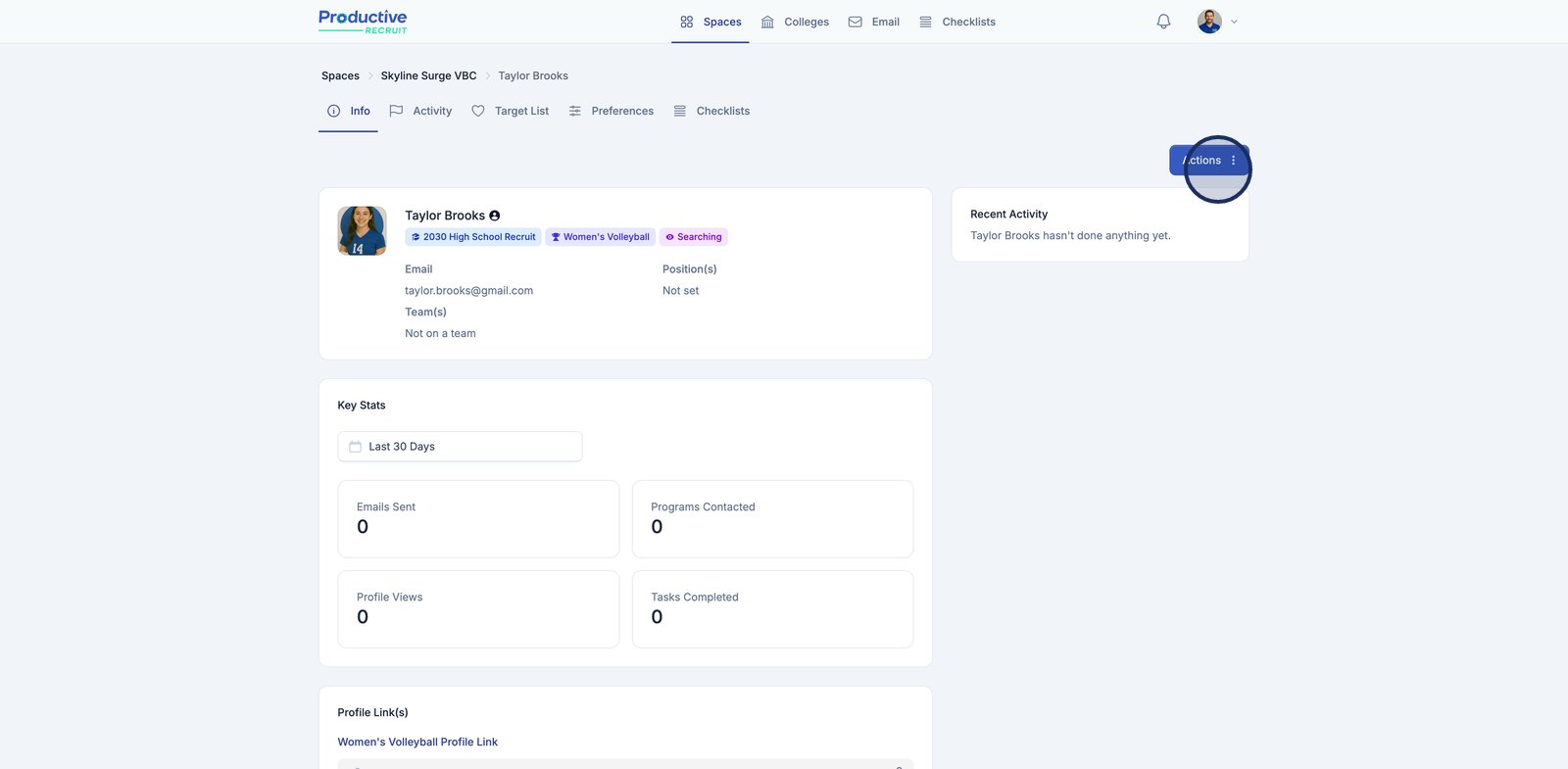
Task: Click the Searching status badge
Action: 694,237
